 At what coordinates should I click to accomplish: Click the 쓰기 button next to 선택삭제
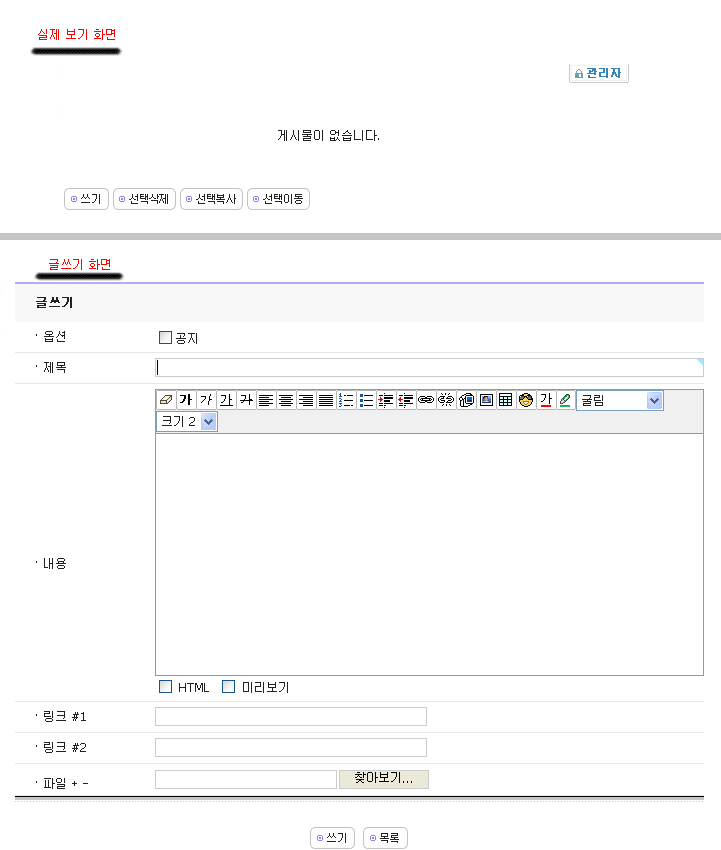(x=86, y=199)
